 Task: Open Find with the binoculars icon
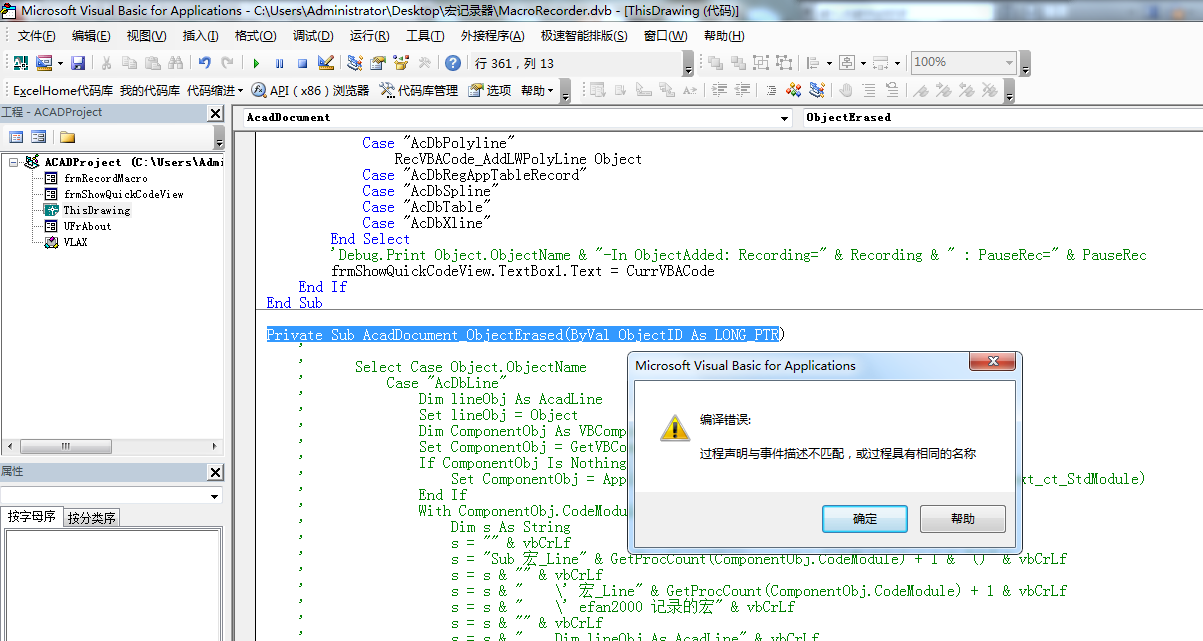[x=175, y=62]
